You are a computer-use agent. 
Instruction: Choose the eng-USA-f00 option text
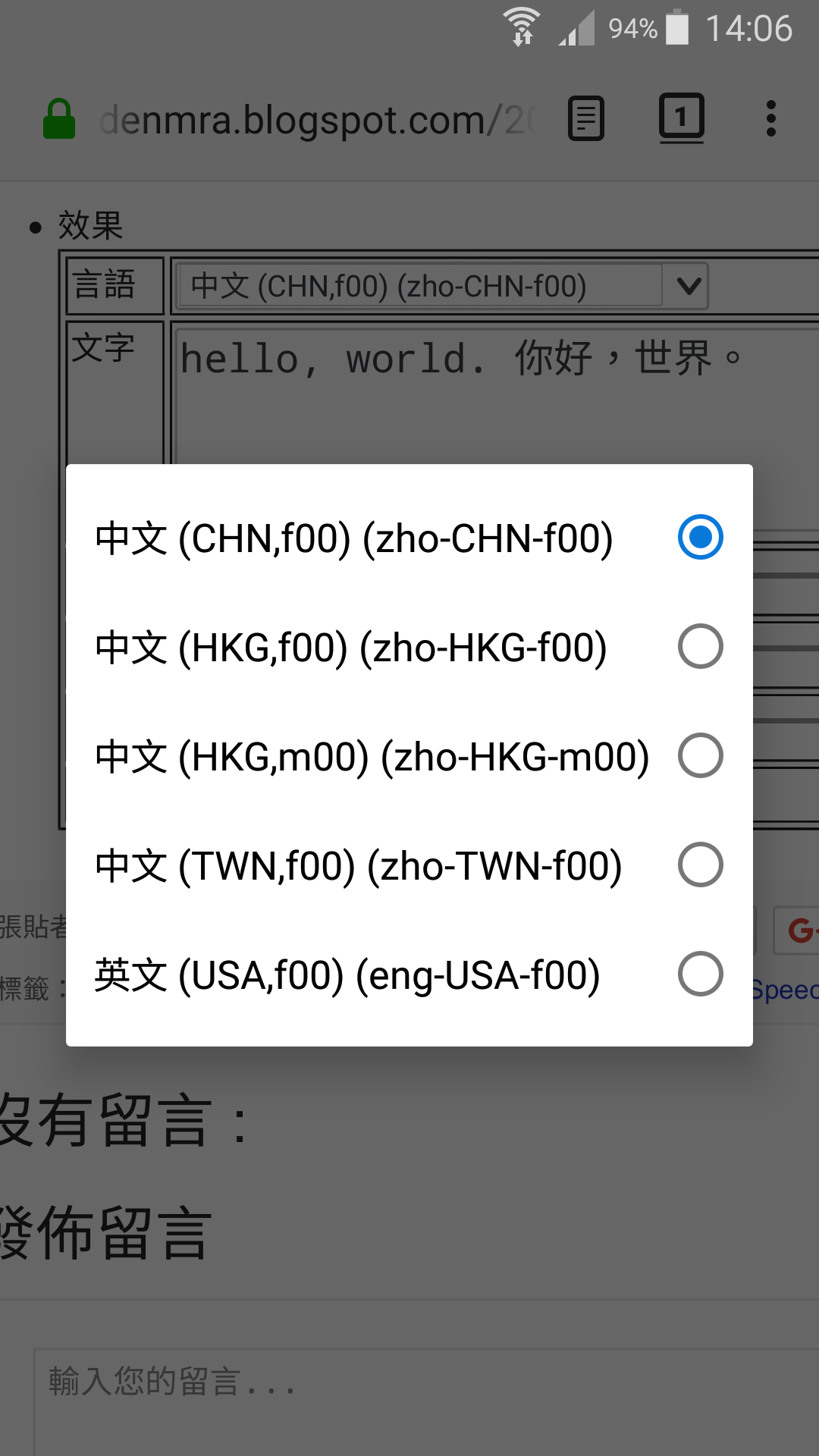tap(479, 975)
